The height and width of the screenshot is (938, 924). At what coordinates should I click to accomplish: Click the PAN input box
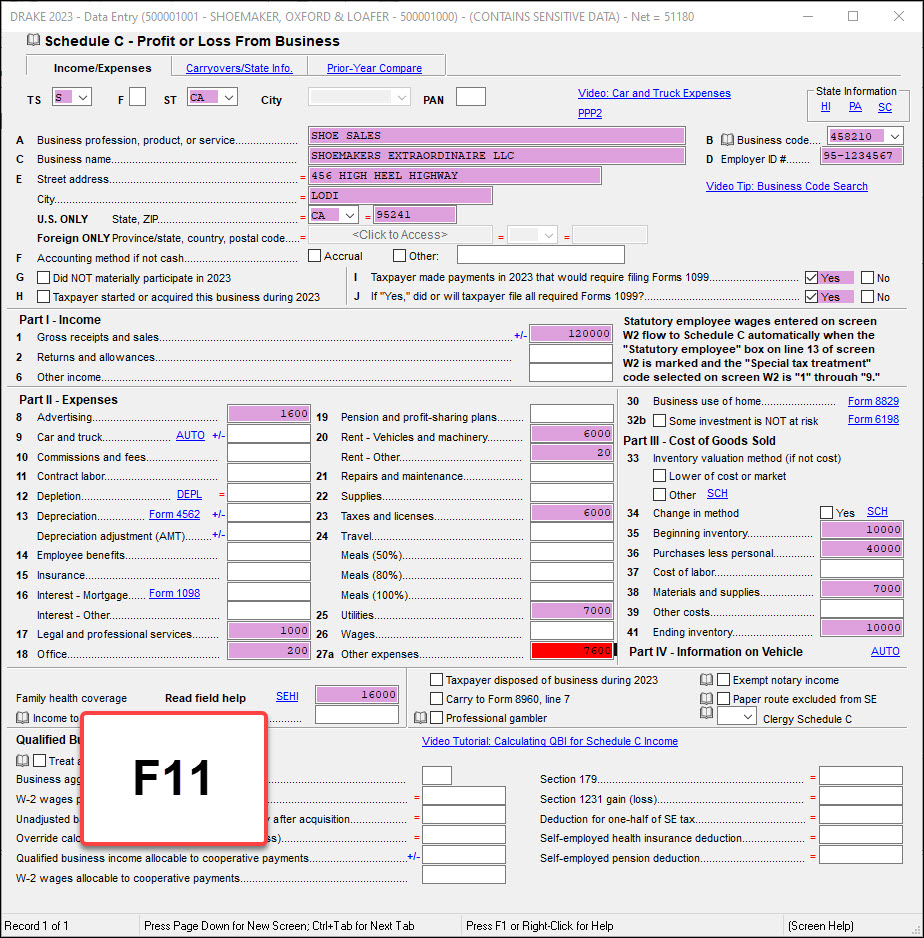coord(471,97)
